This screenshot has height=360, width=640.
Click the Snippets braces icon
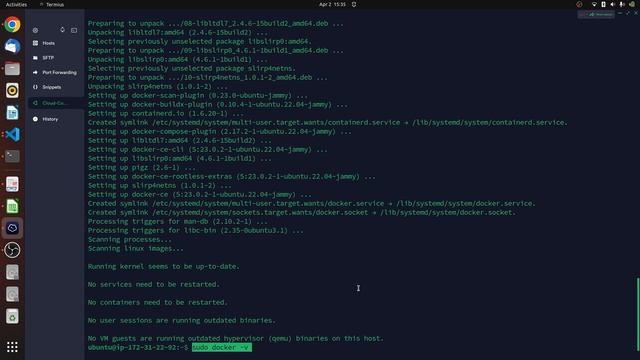coord(36,87)
